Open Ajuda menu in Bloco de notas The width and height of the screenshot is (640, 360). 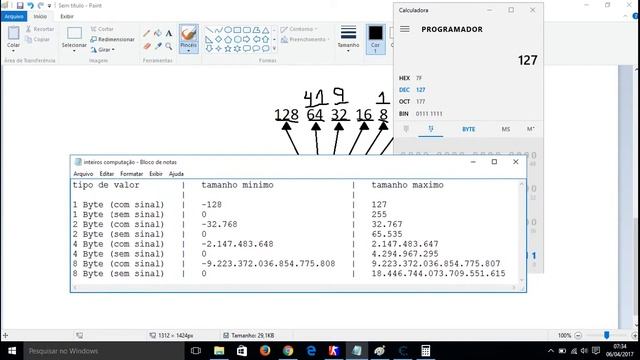[x=176, y=174]
